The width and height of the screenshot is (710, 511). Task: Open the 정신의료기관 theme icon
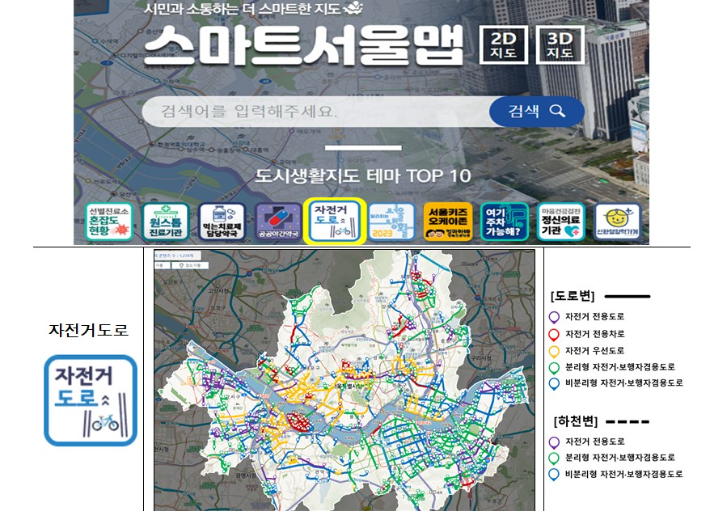[561, 221]
